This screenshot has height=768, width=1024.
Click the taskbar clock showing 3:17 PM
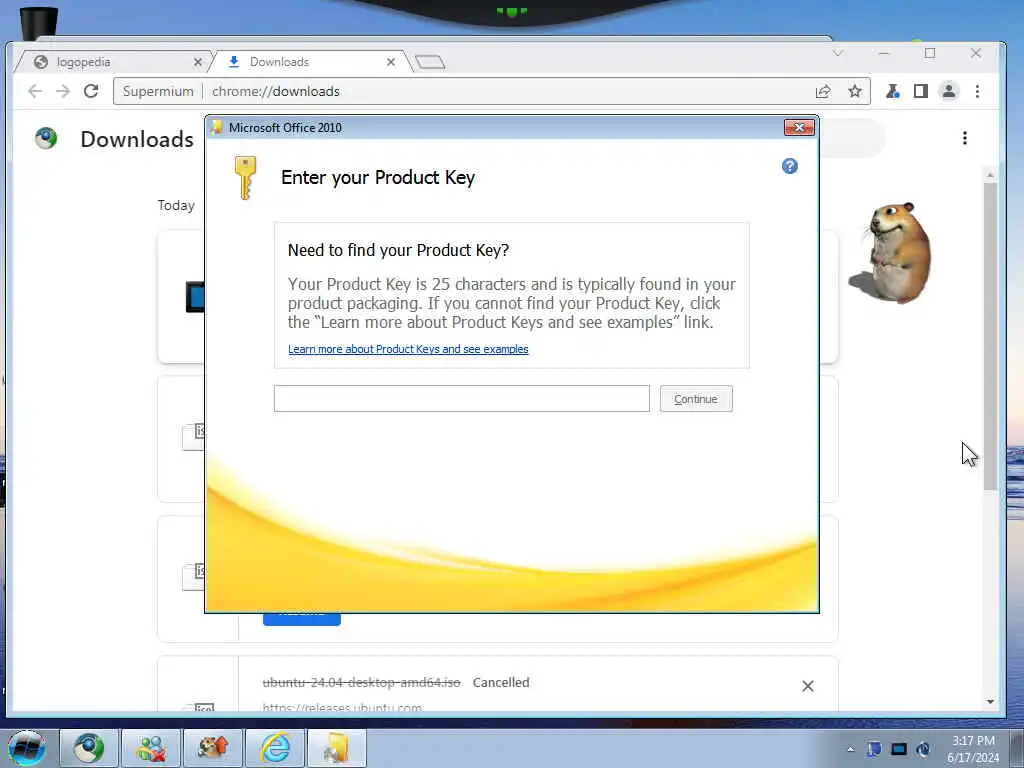click(973, 749)
